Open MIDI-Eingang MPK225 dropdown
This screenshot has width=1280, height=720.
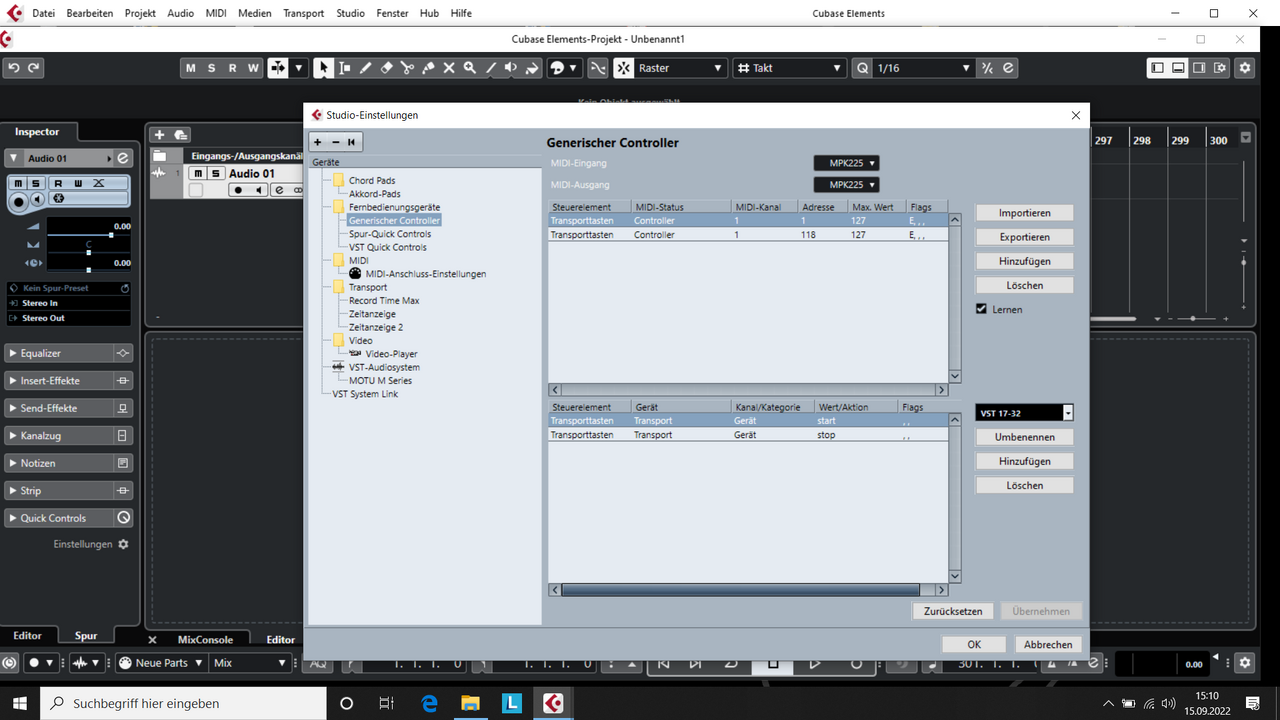pos(846,163)
